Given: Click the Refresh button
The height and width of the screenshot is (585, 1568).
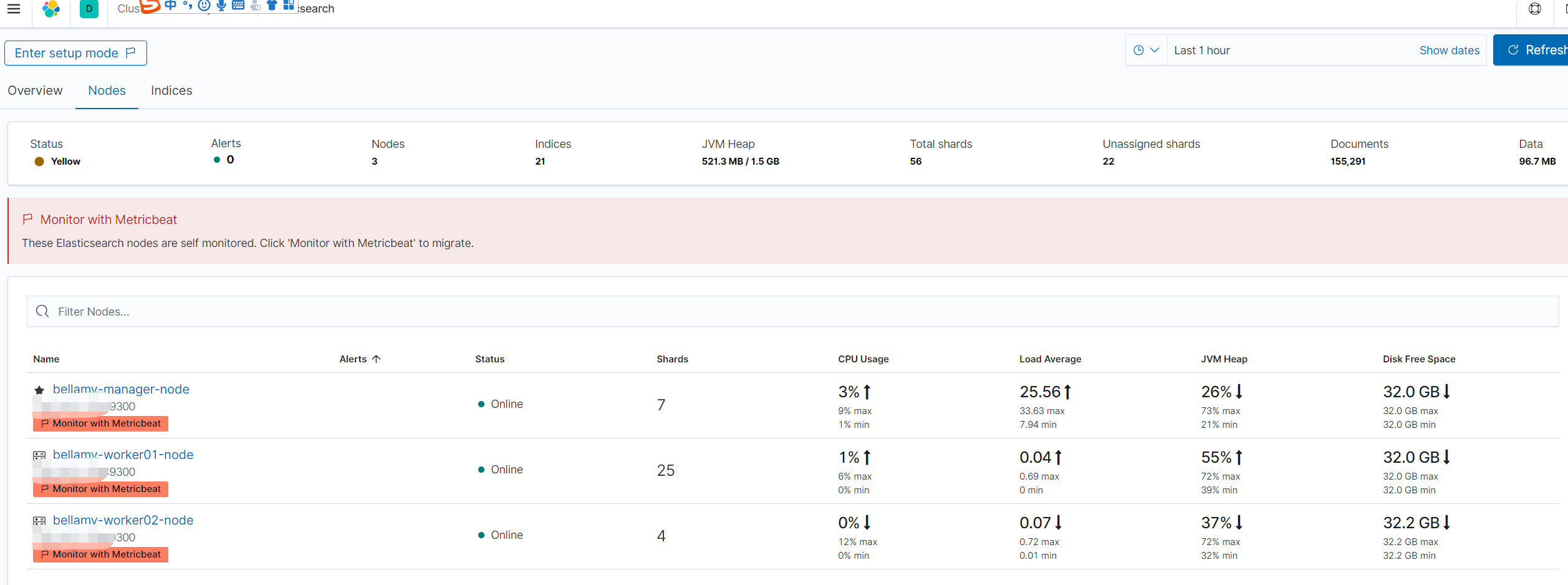Looking at the screenshot, I should point(1531,51).
